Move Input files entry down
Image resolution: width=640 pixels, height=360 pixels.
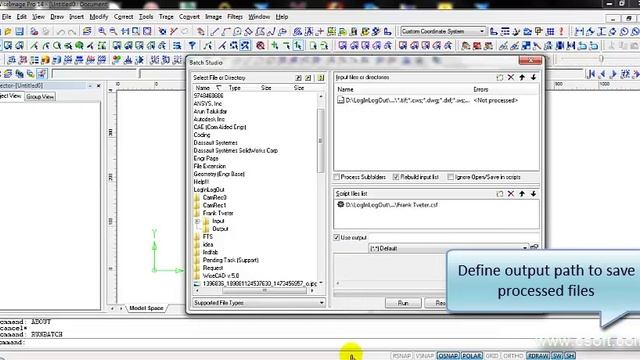533,78
